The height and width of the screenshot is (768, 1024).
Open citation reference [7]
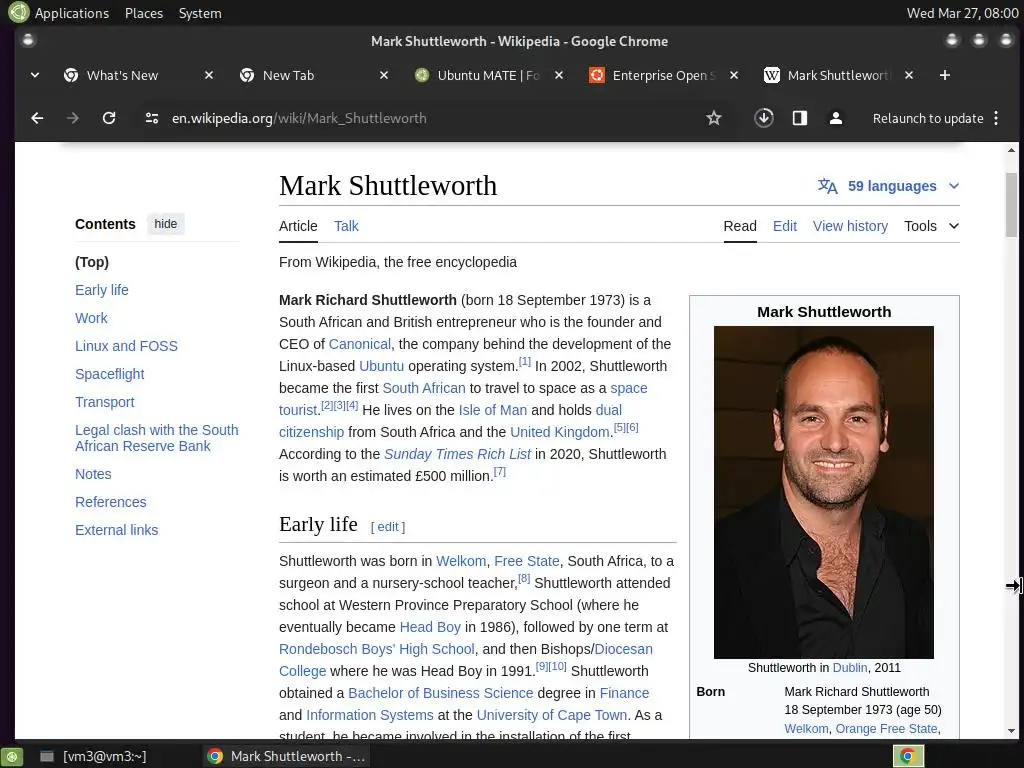click(x=500, y=472)
